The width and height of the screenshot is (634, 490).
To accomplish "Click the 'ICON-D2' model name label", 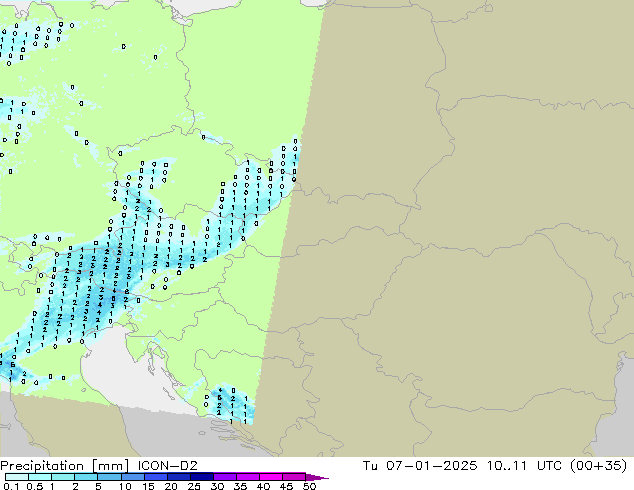I will coord(167,466).
